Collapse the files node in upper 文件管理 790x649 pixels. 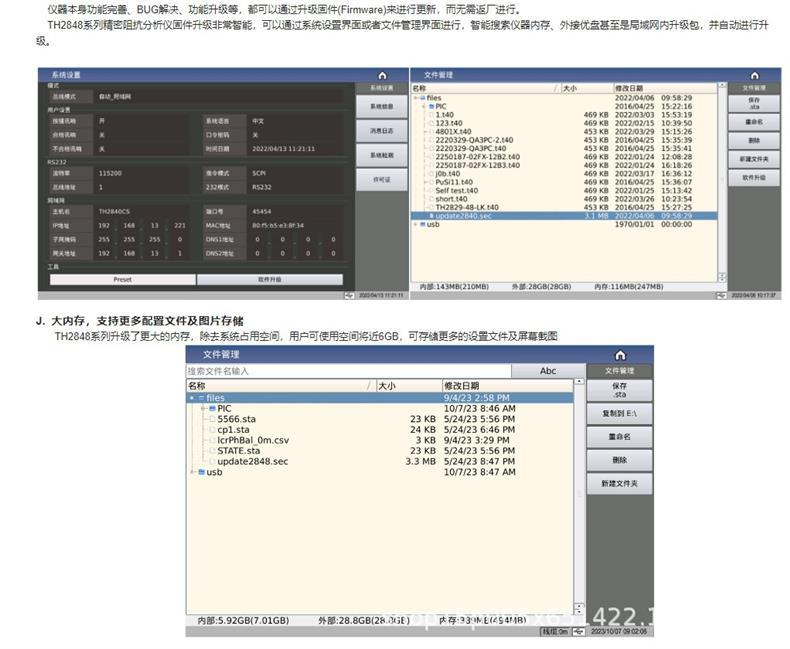pos(416,98)
